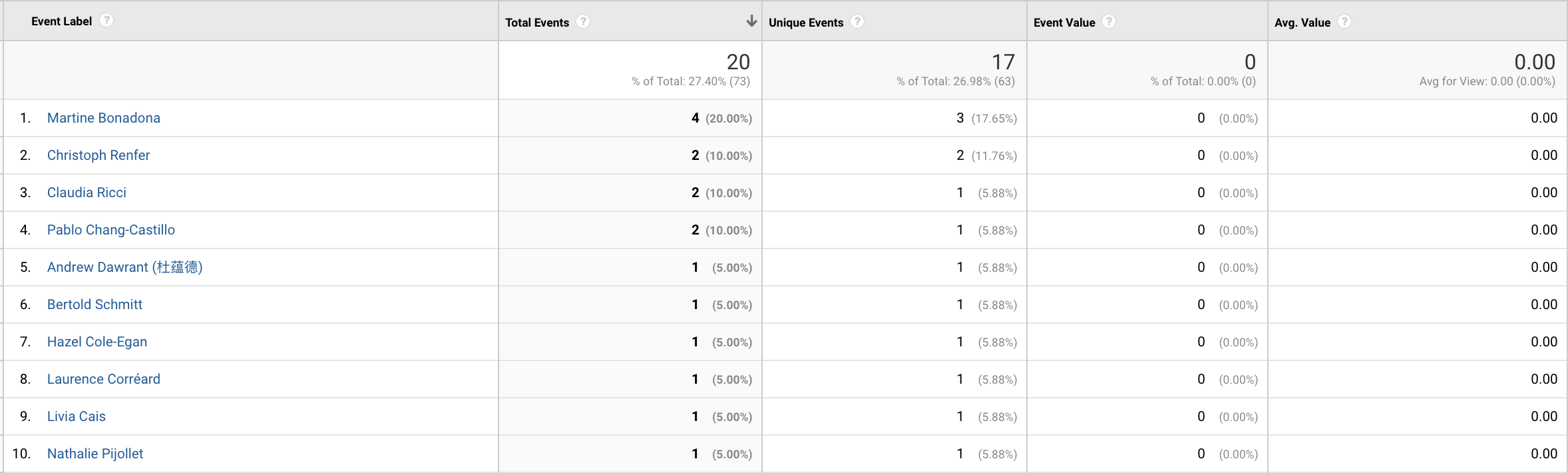Open the Hazel Cole-Egan event label

97,342
